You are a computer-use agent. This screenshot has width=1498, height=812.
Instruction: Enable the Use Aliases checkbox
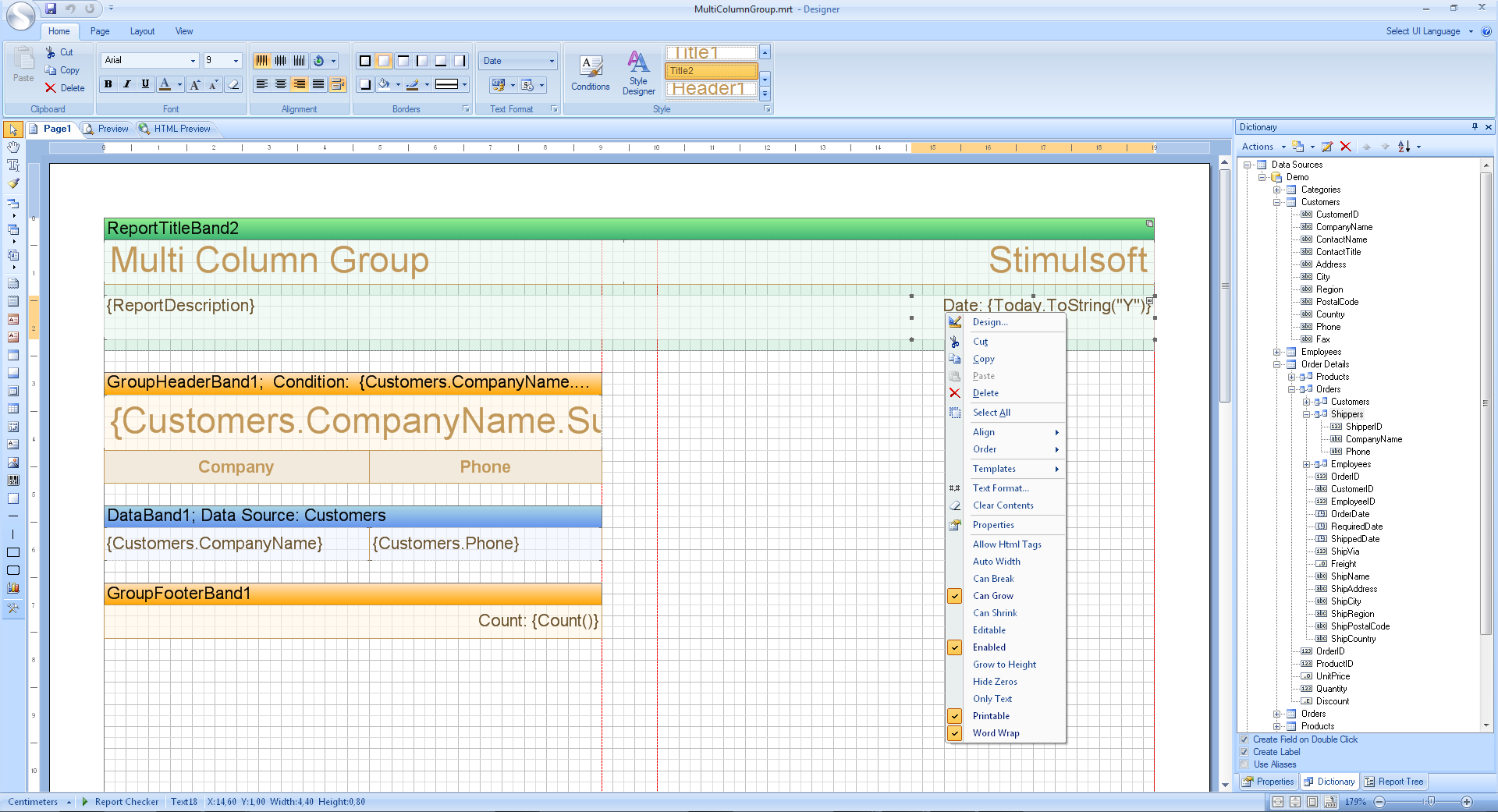click(x=1244, y=764)
